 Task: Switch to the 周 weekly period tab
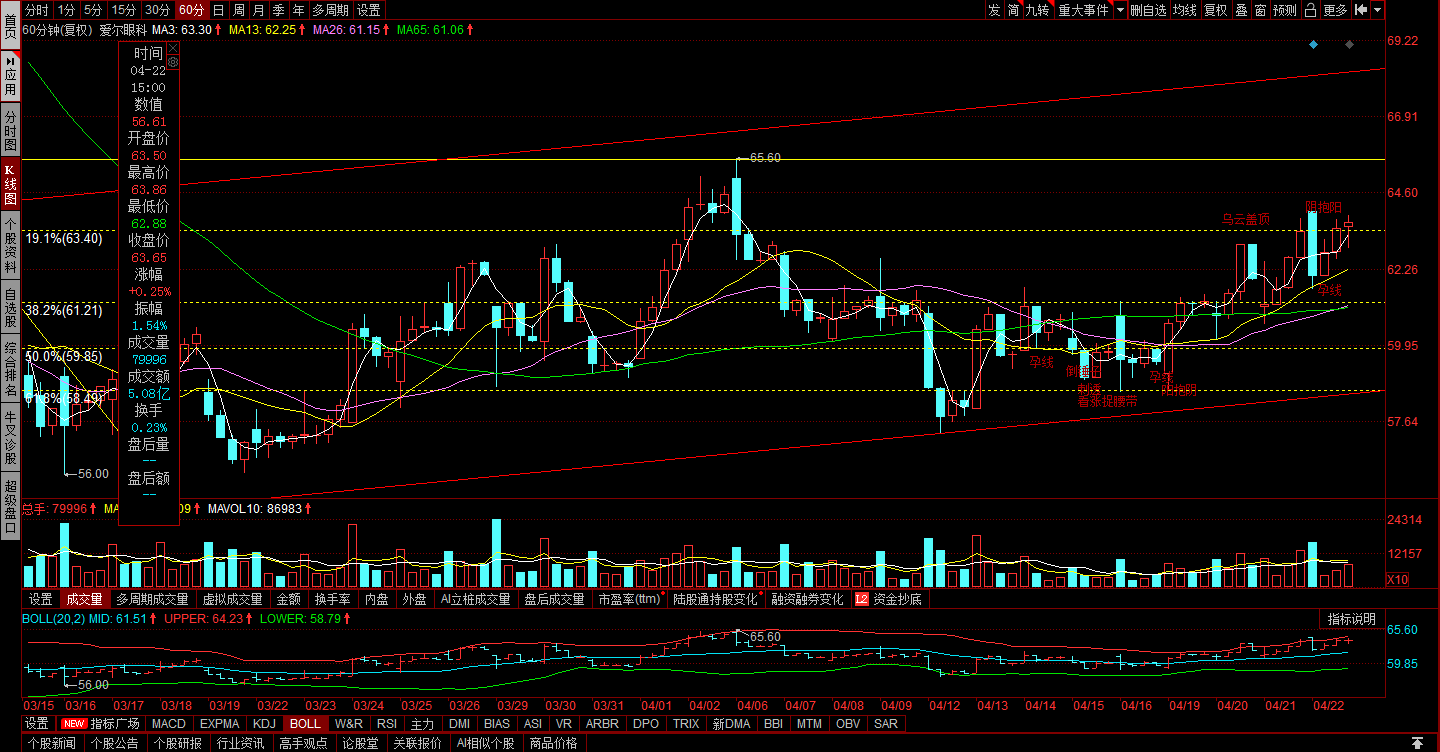pos(238,10)
